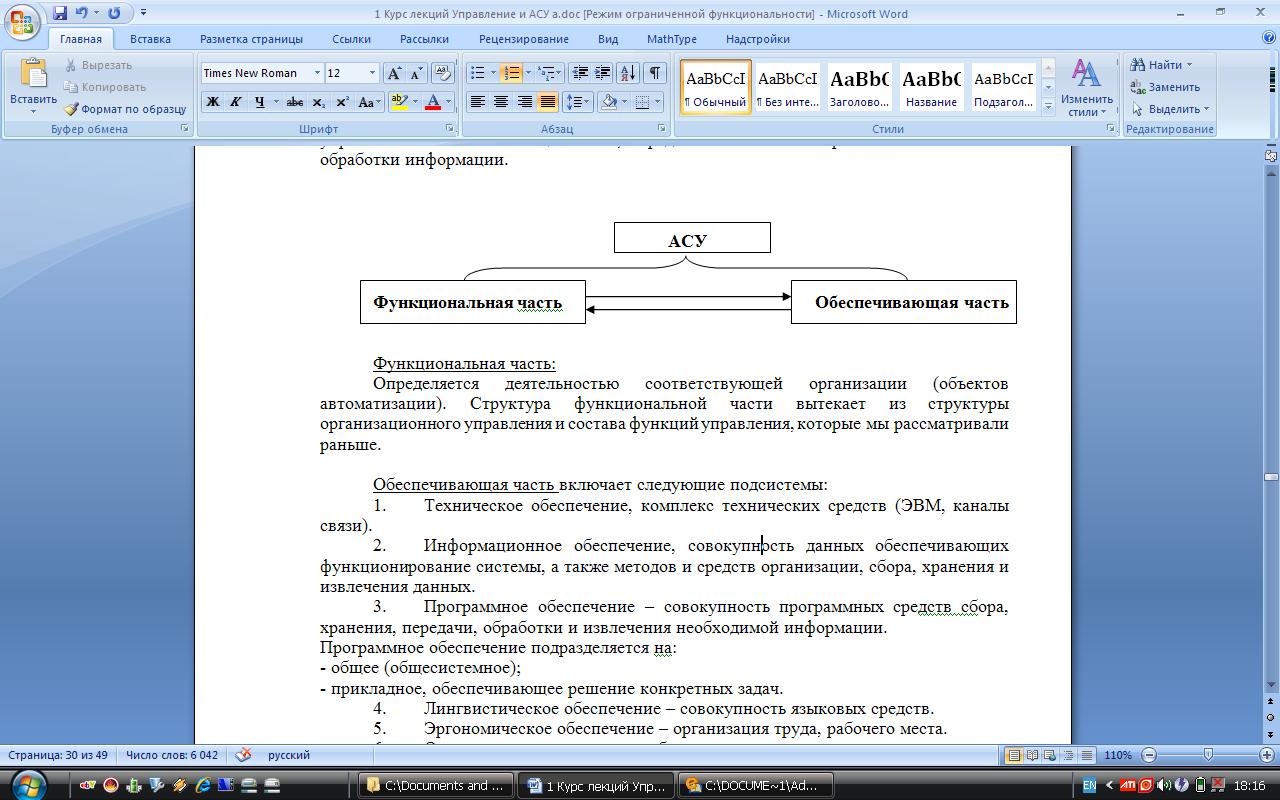Viewport: 1280px width, 800px height.
Task: Open the change case Aa menu
Action: tap(367, 102)
